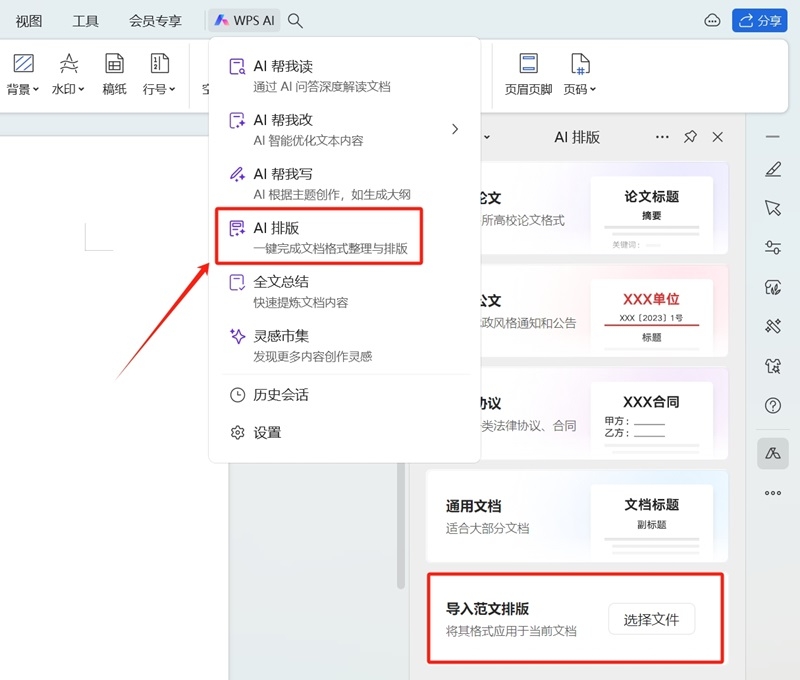Select the 论文标题 thesis template thumbnail
Viewport: 800px width, 680px height.
point(652,213)
